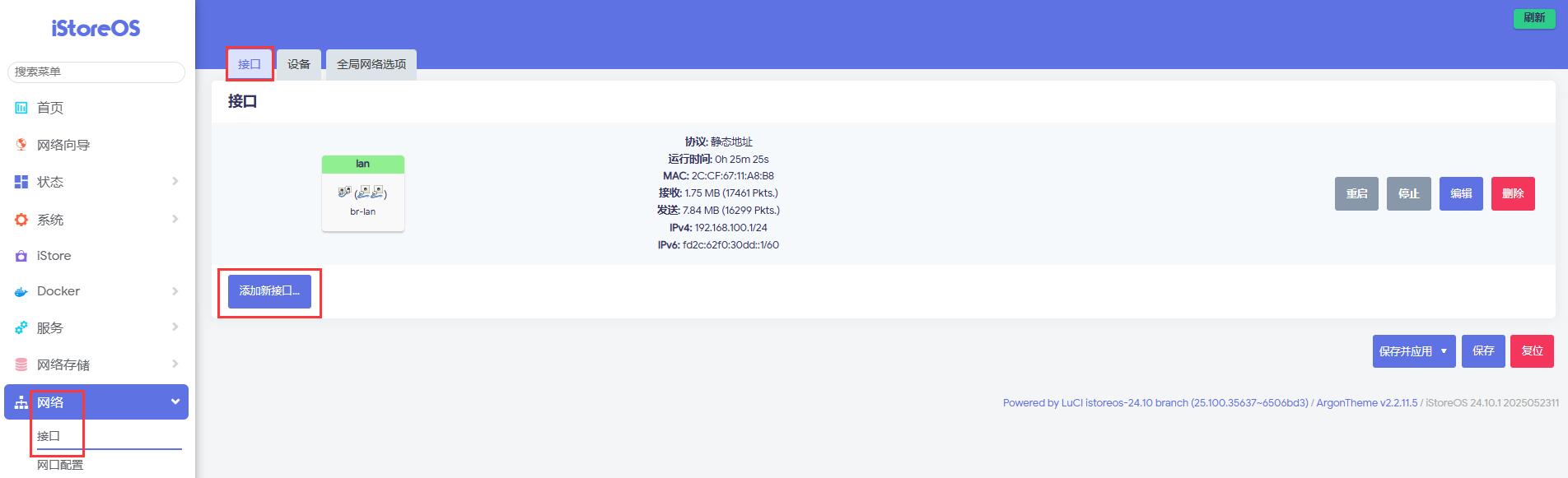Click the Status grid icon in sidebar
This screenshot has width=1568, height=478.
(21, 182)
